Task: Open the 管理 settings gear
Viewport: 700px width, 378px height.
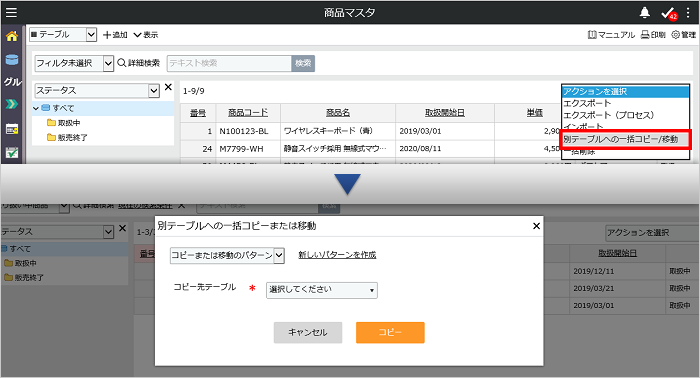Action: point(683,35)
